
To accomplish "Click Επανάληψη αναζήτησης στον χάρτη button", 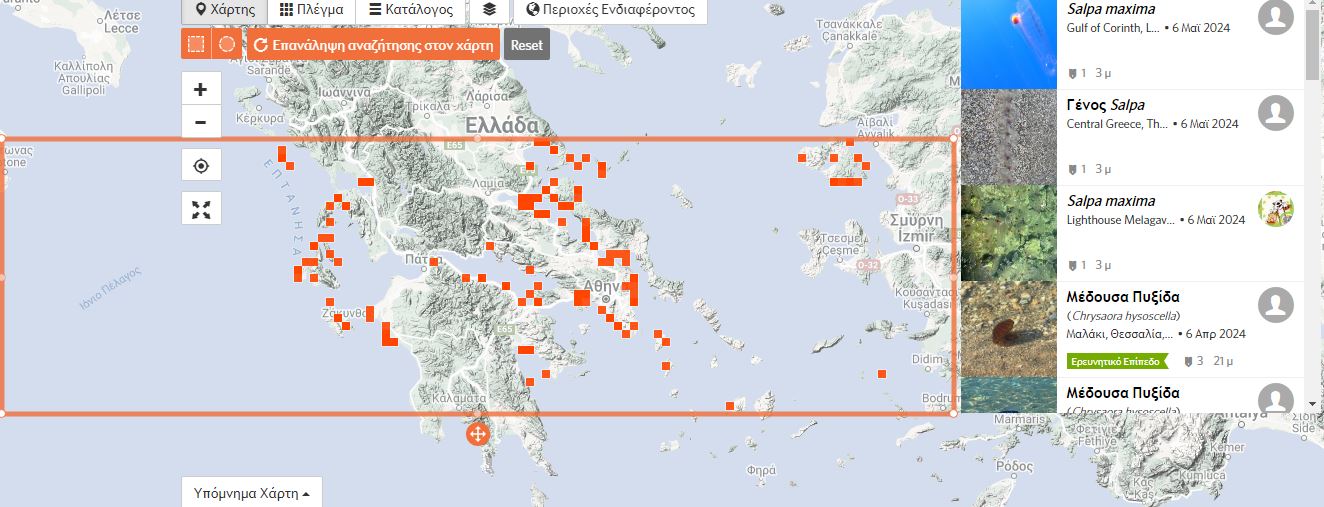I will (x=374, y=45).
